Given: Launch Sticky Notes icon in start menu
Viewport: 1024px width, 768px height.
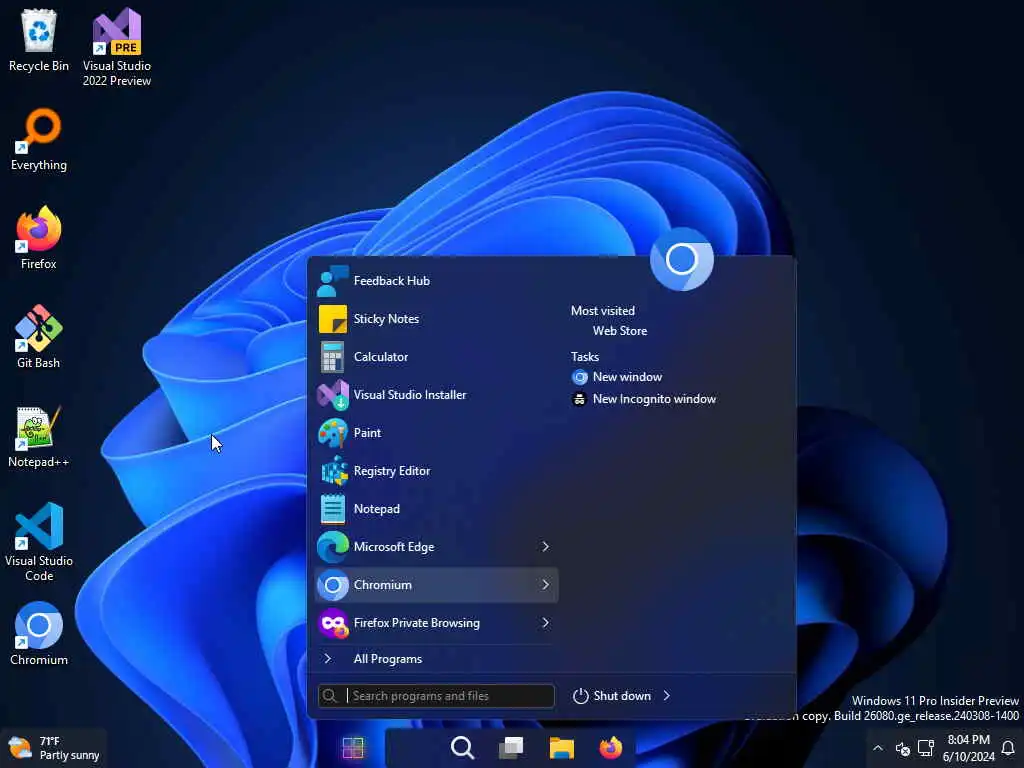Looking at the screenshot, I should point(332,319).
